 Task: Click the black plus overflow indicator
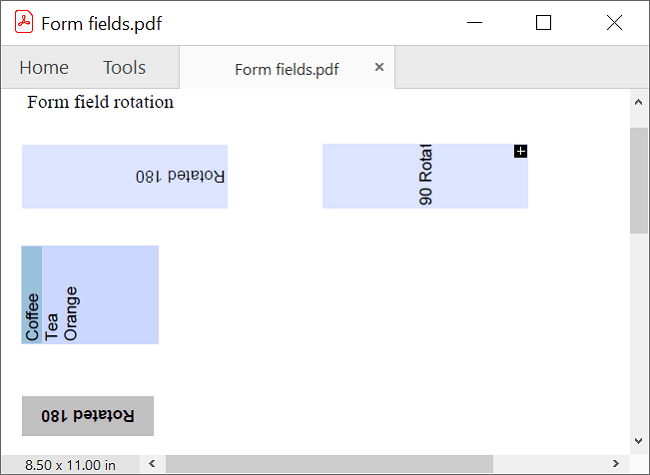tap(520, 151)
